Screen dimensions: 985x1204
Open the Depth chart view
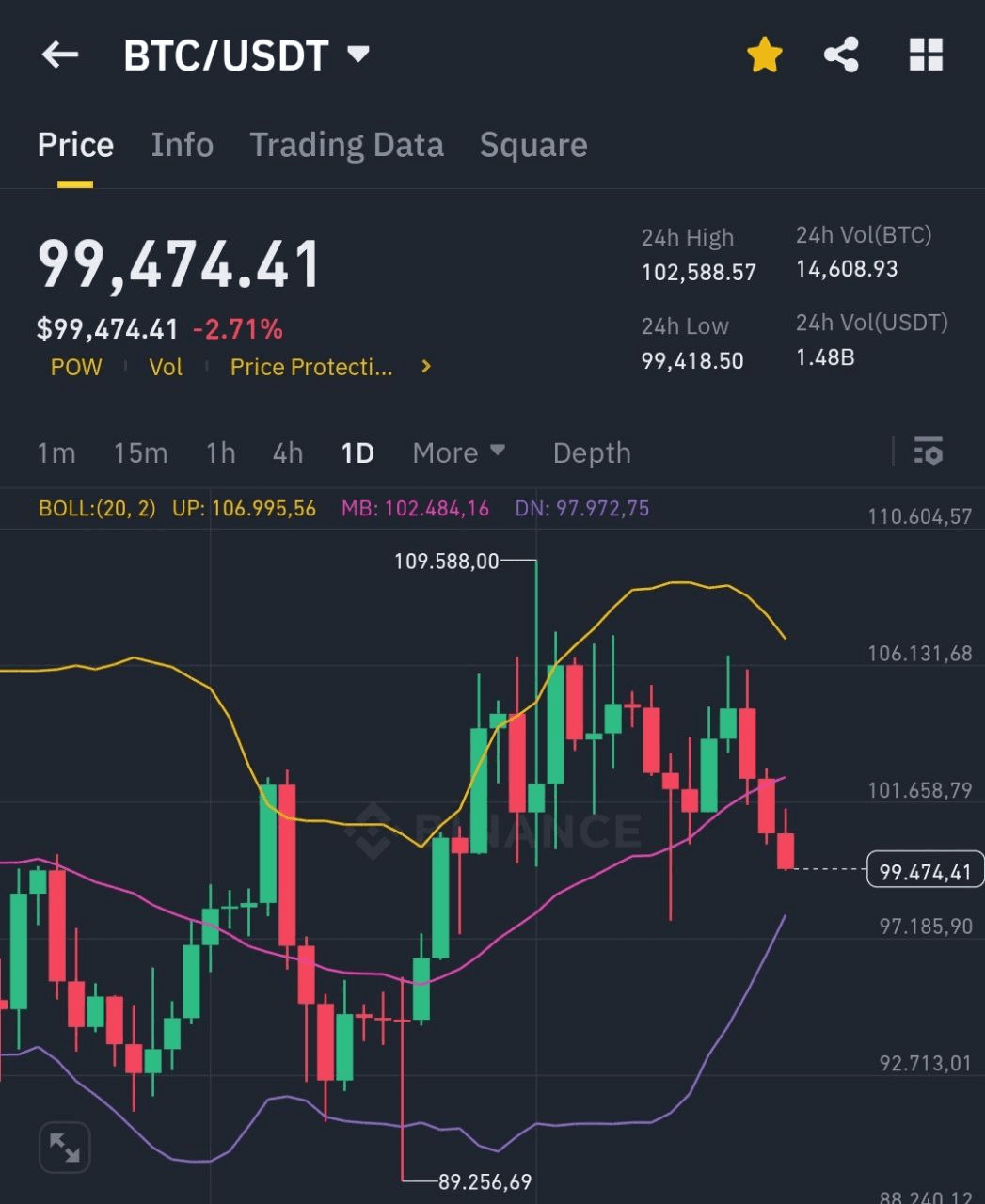point(592,452)
